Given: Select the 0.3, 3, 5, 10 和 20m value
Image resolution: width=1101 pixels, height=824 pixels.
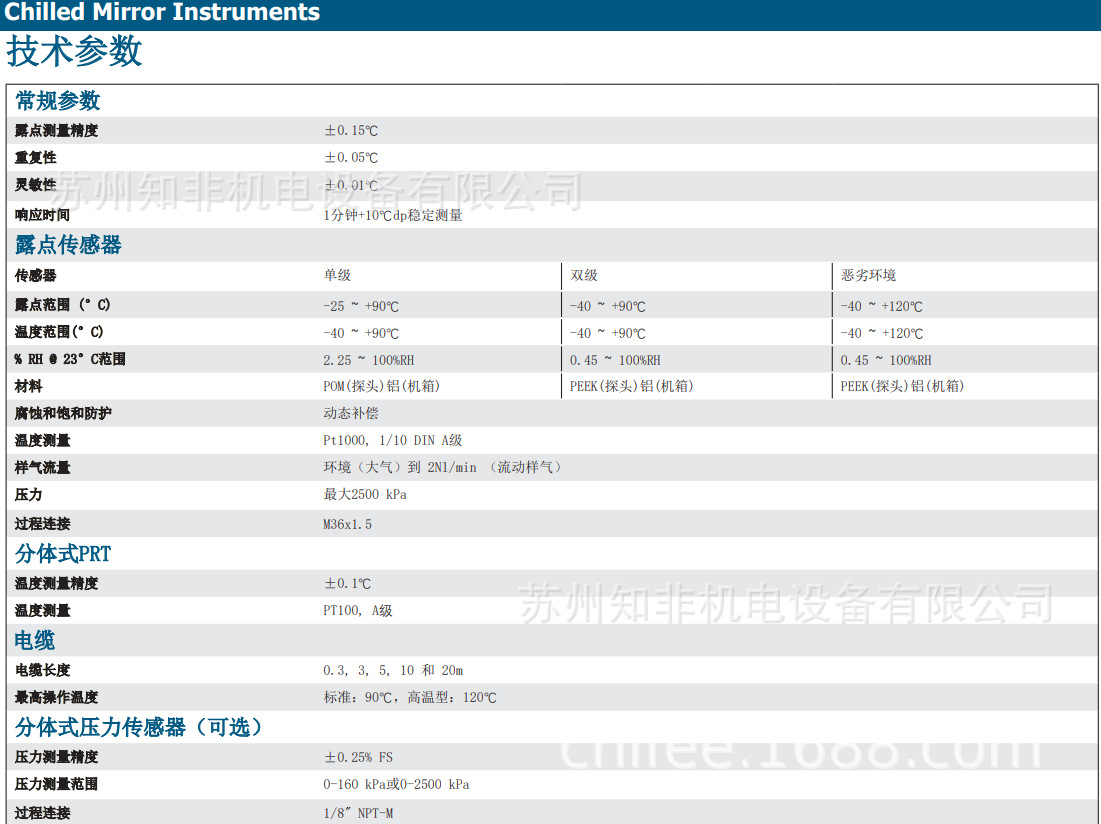Looking at the screenshot, I should click(x=393, y=670).
